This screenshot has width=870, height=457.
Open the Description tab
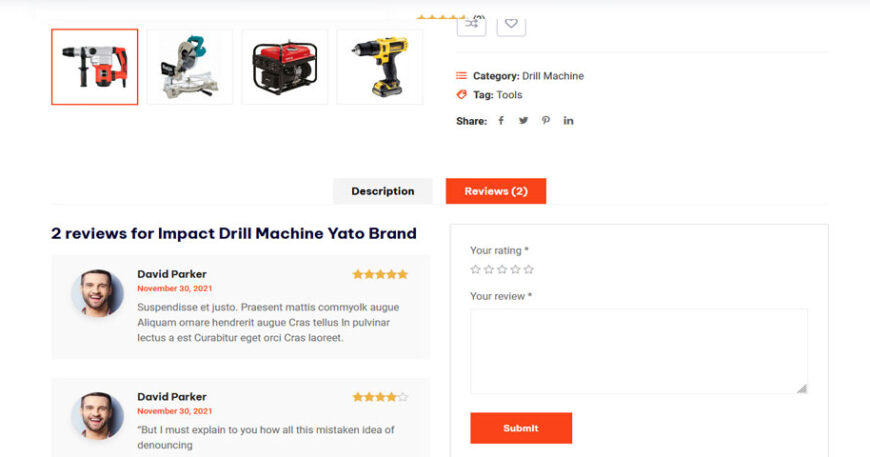coord(383,191)
